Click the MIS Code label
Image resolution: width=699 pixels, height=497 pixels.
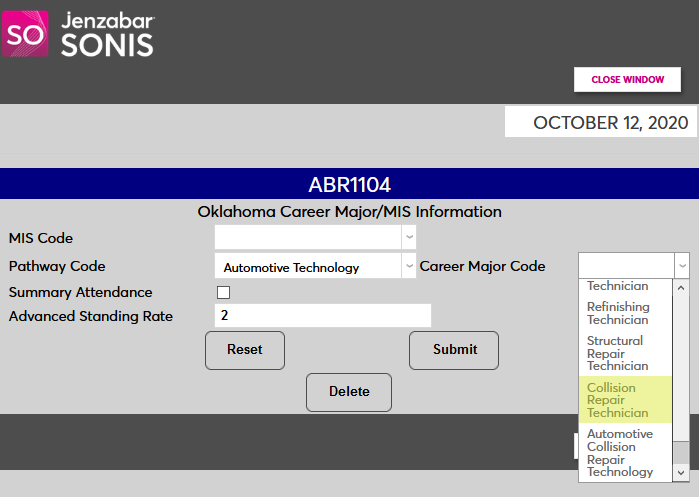(41, 238)
